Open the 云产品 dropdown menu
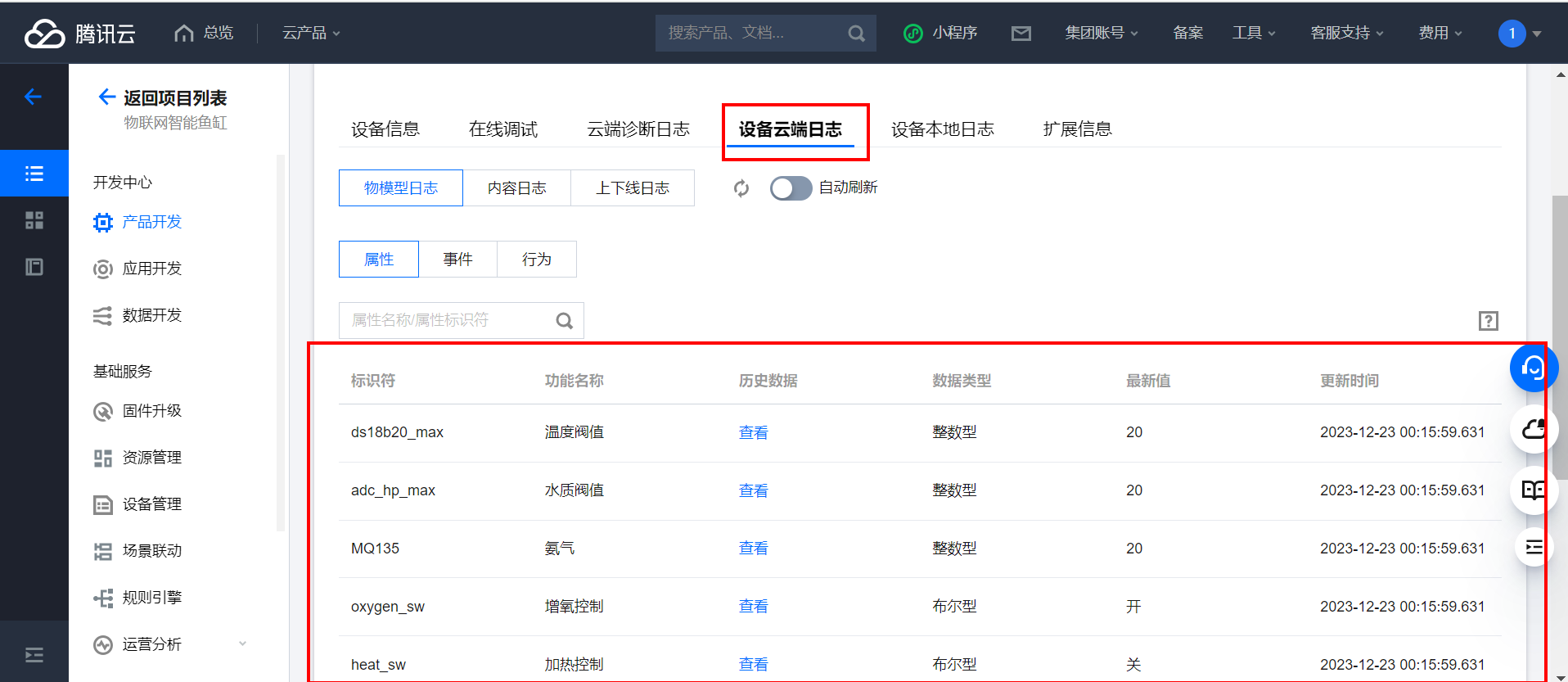Screen dimensions: 1568x682 click(311, 33)
